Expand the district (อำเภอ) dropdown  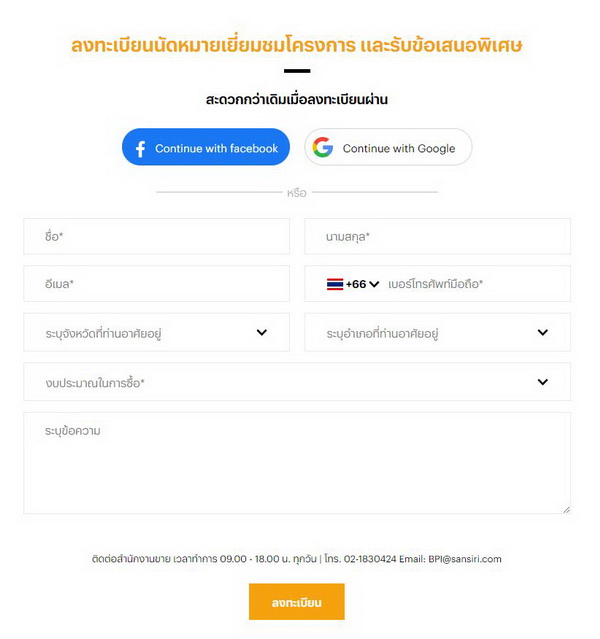pos(437,332)
